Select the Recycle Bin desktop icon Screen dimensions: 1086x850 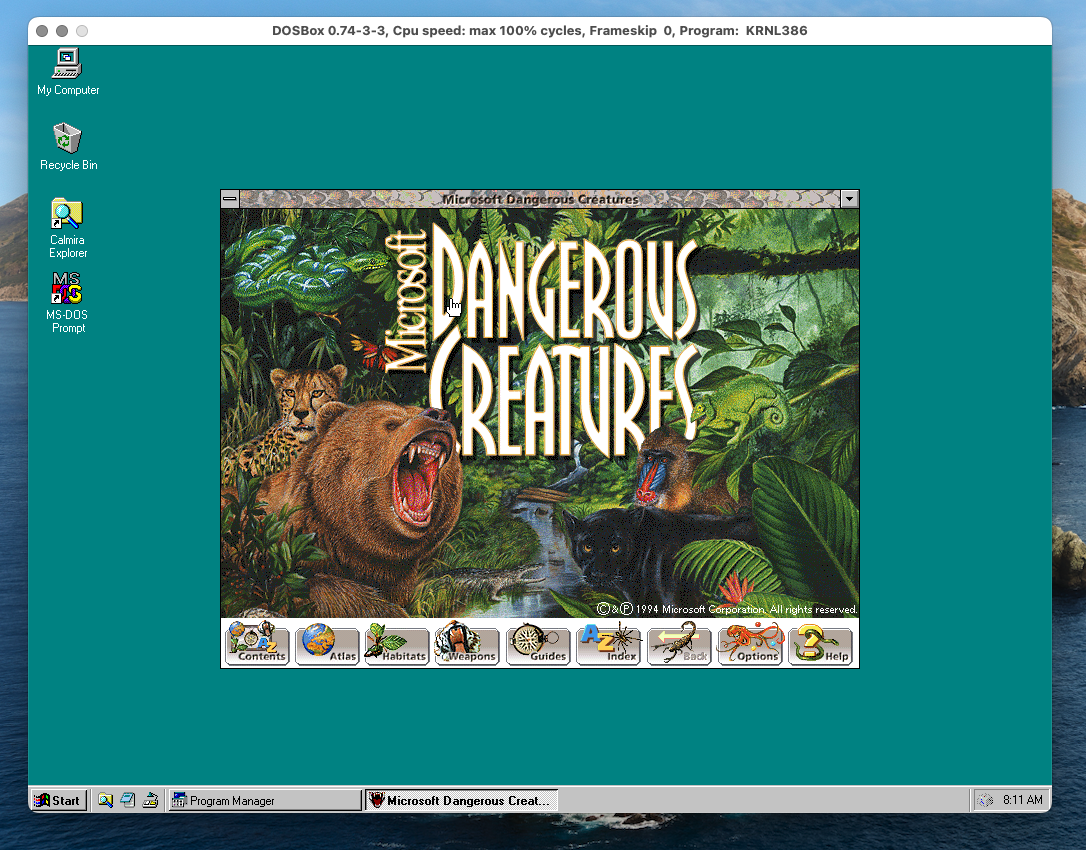(x=68, y=147)
